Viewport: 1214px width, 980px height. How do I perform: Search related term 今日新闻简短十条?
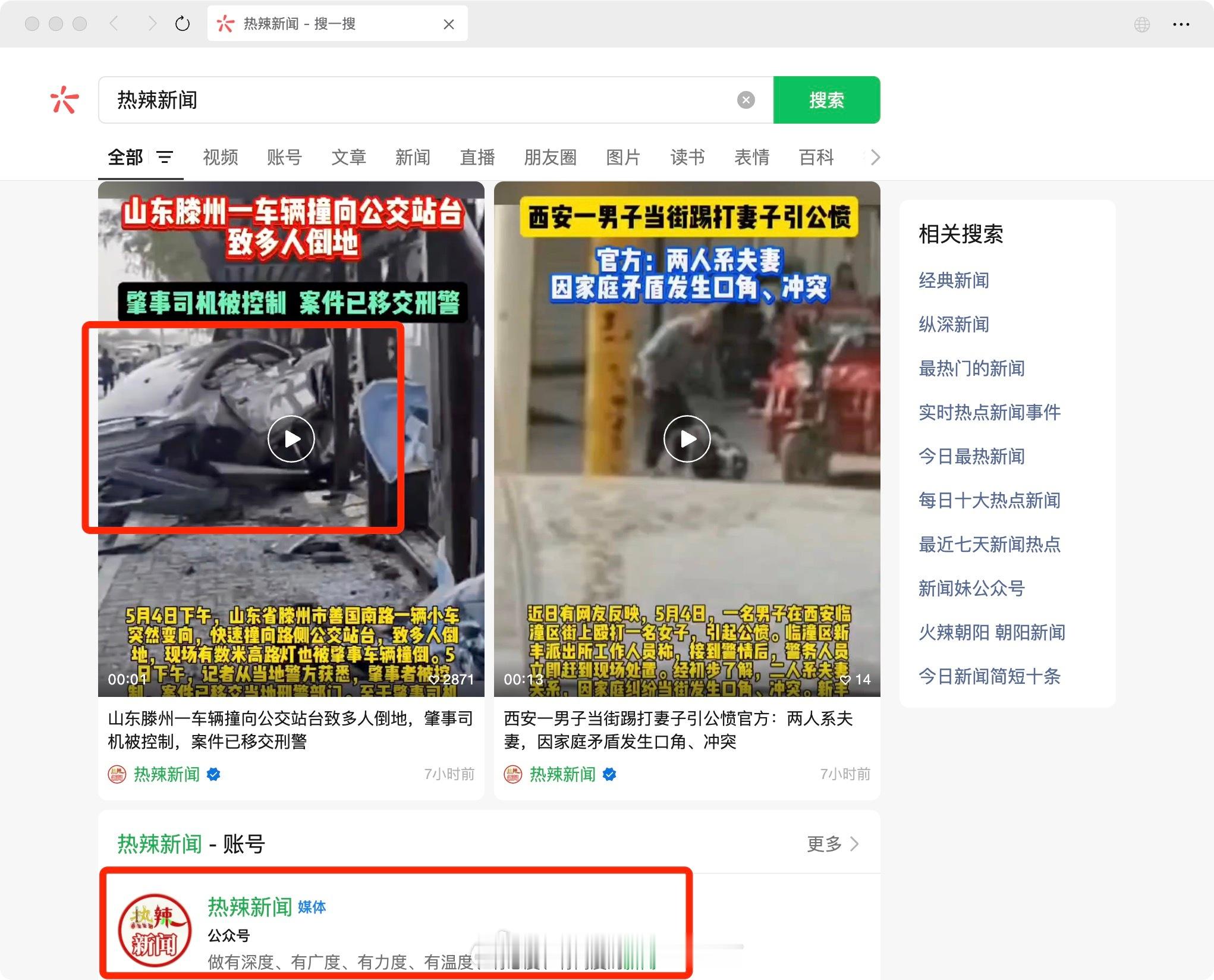(989, 676)
